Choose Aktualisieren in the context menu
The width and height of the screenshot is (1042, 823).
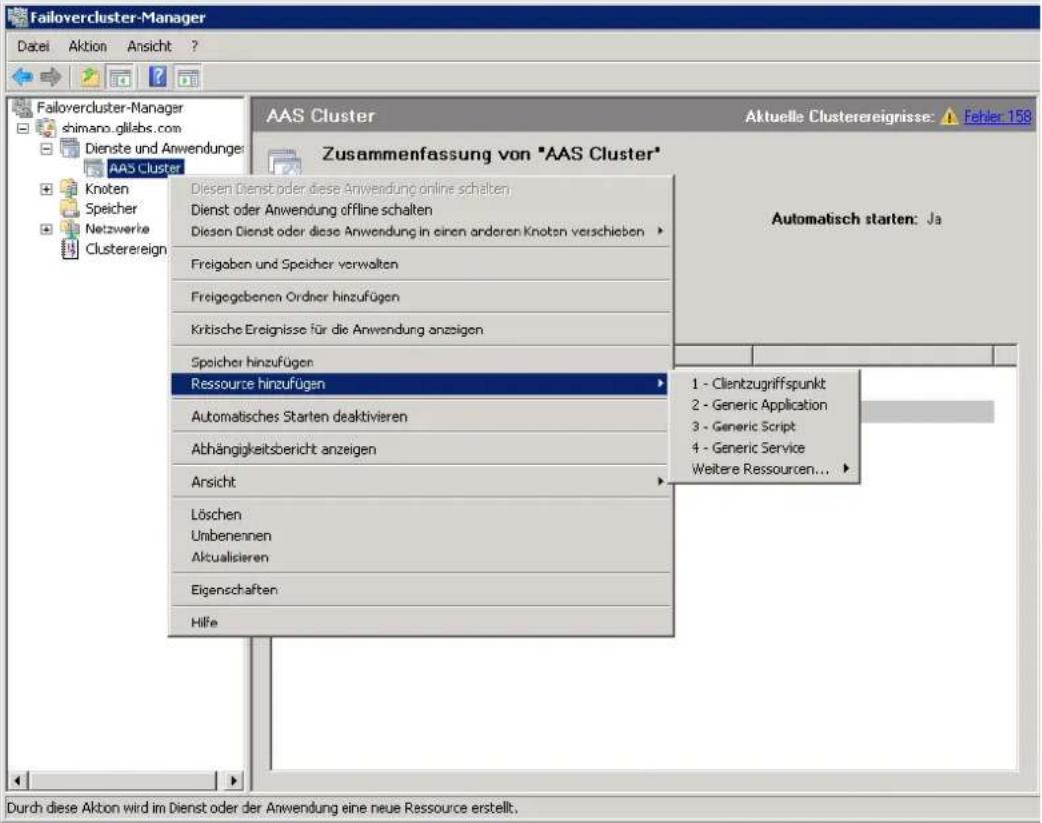coord(421,557)
